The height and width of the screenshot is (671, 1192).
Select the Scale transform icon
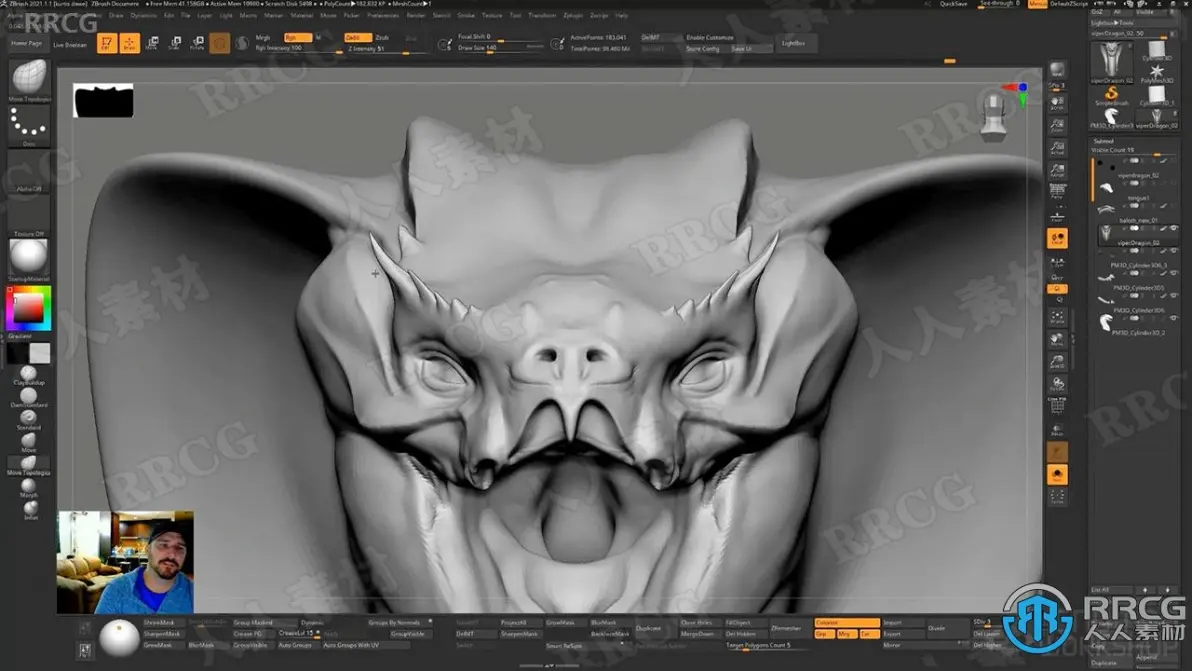click(175, 43)
